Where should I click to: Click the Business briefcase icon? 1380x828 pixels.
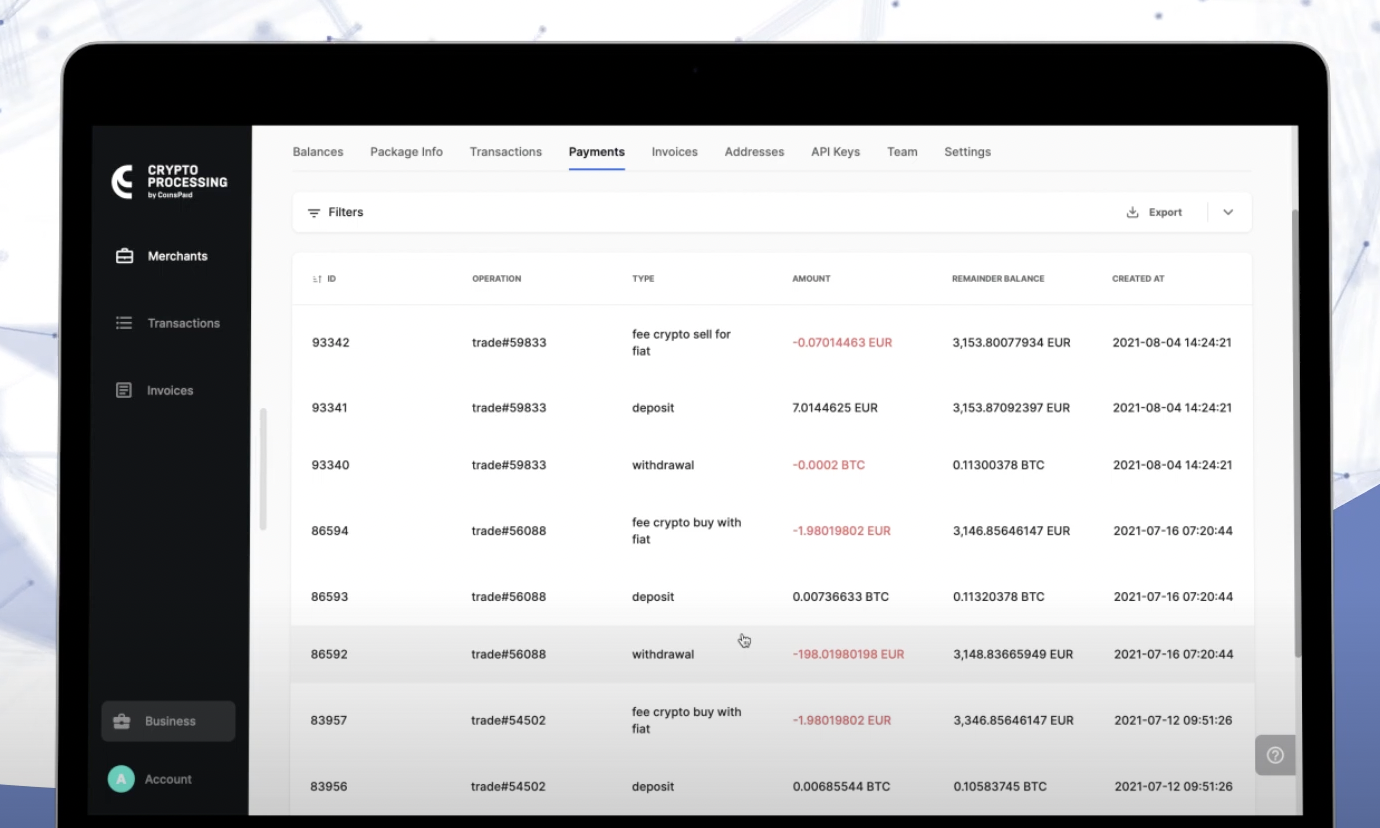click(x=122, y=721)
